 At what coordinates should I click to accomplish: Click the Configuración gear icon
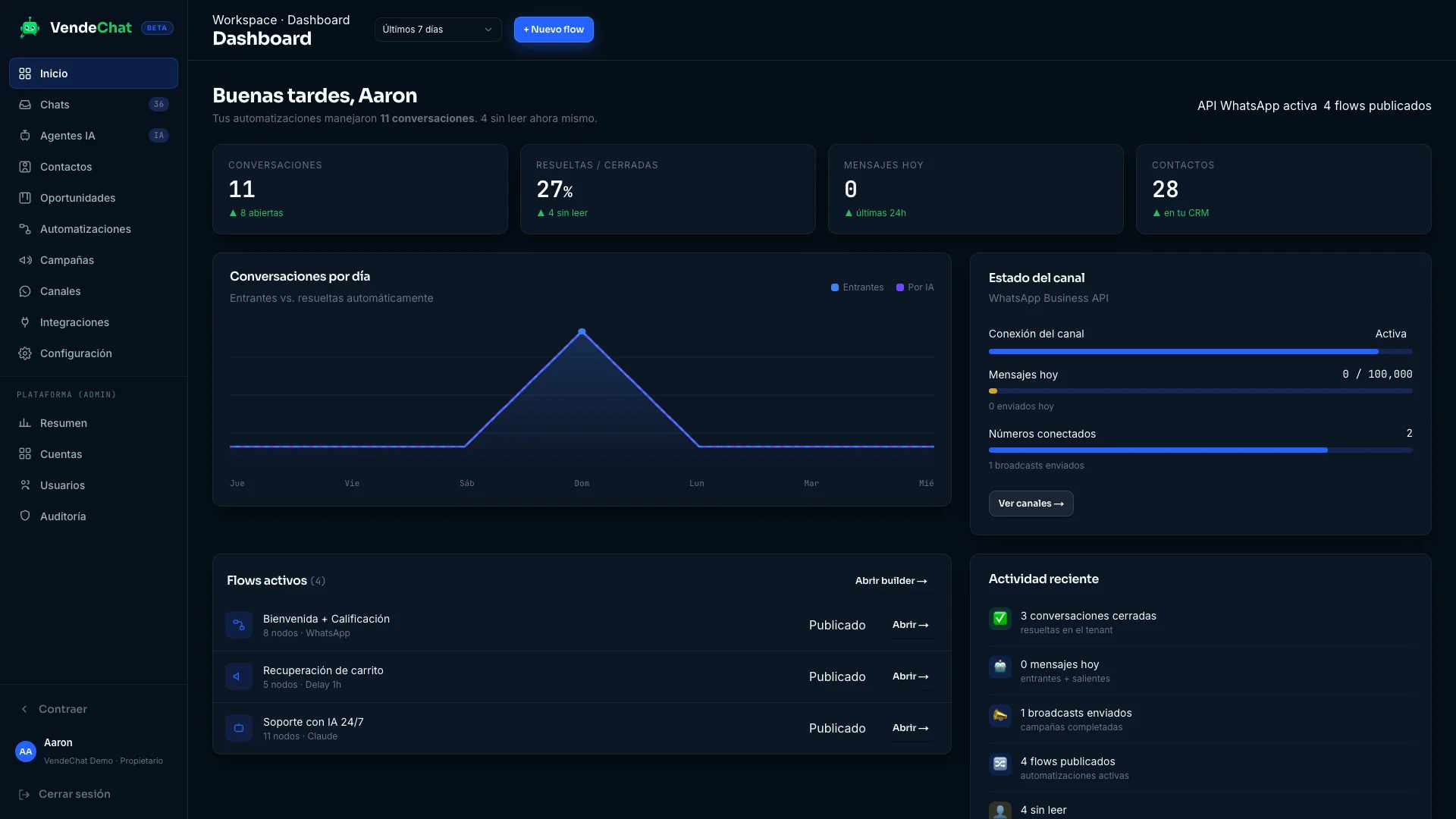pyautogui.click(x=25, y=353)
